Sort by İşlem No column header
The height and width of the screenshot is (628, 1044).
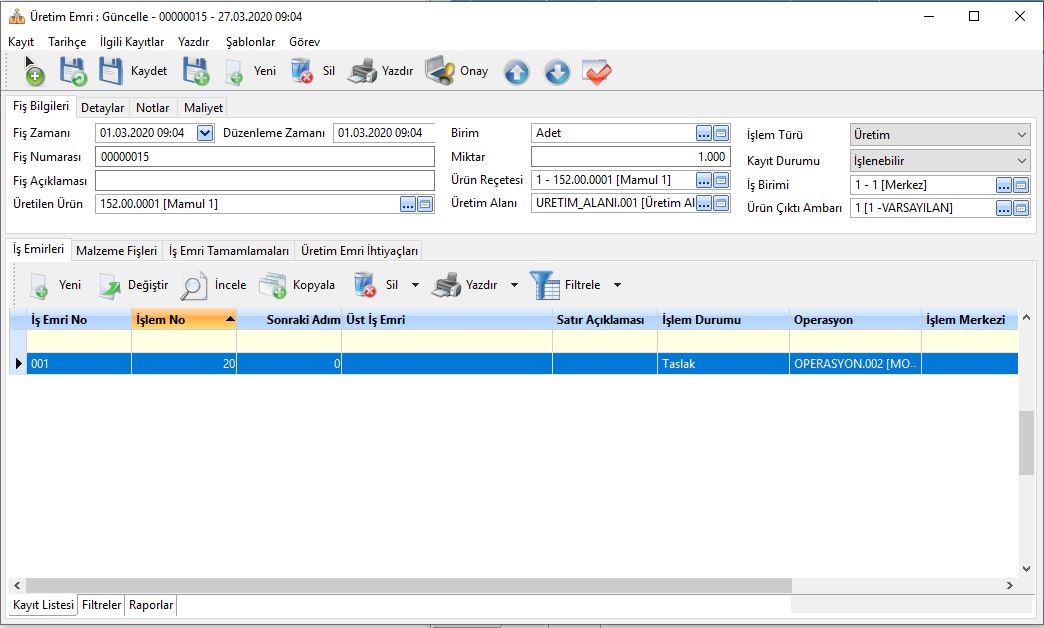(184, 320)
